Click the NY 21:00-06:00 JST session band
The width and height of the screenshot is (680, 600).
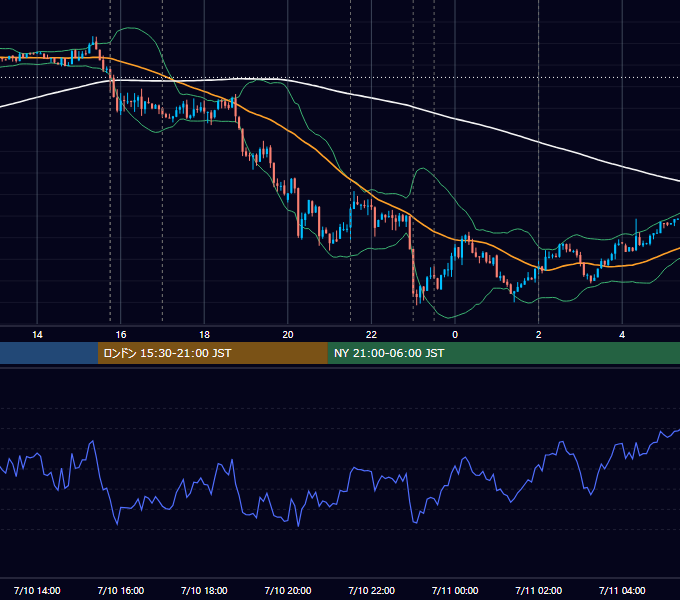click(503, 353)
